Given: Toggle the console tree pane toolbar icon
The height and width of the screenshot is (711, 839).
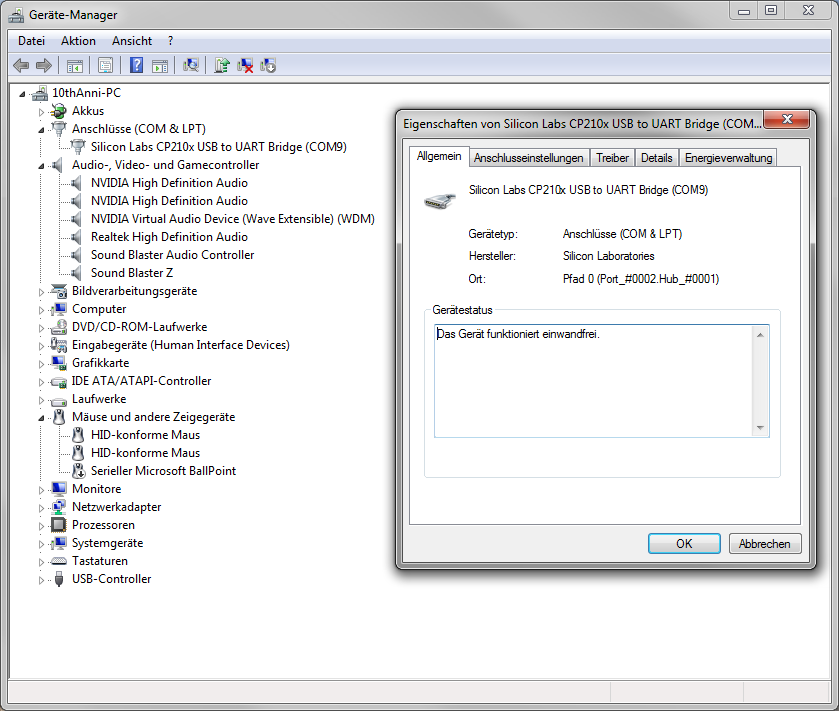Looking at the screenshot, I should [74, 66].
